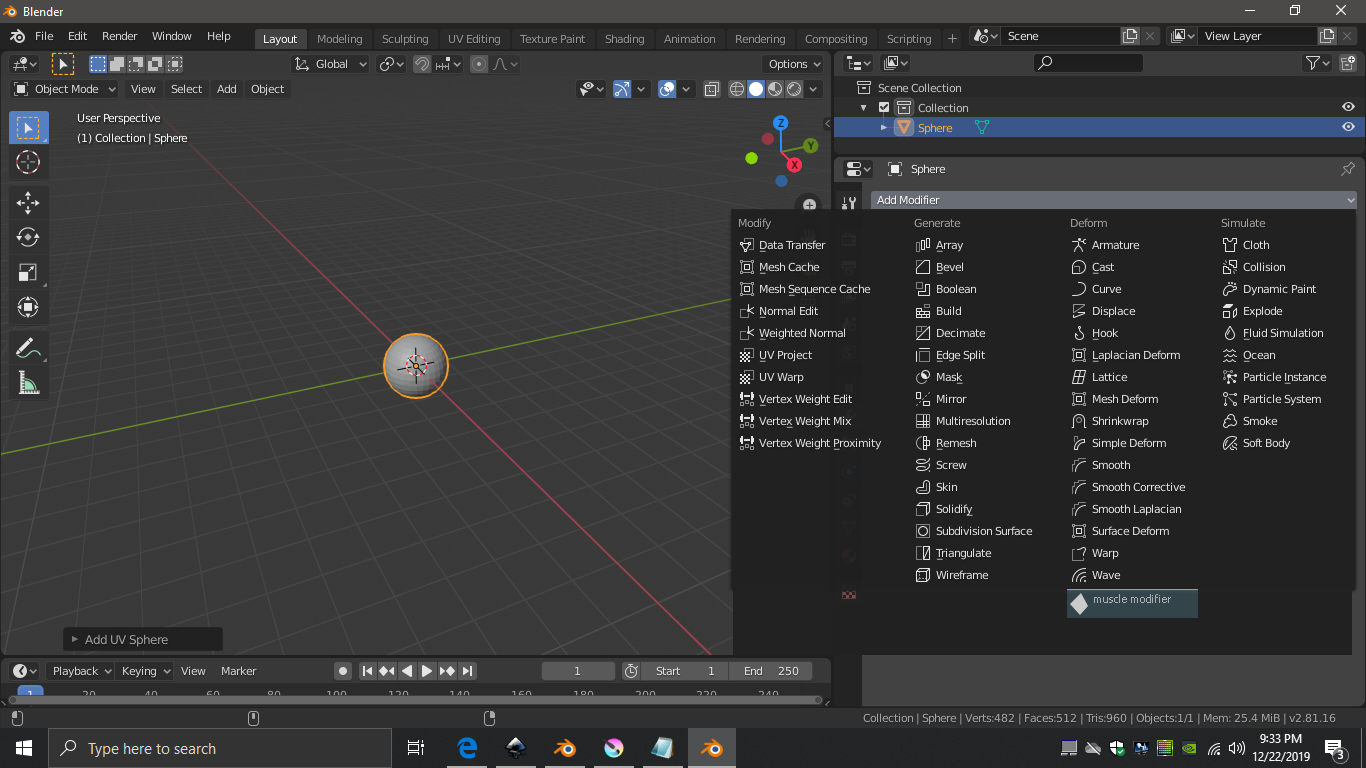The height and width of the screenshot is (768, 1366).
Task: Activate the Scale tool
Action: 28,272
